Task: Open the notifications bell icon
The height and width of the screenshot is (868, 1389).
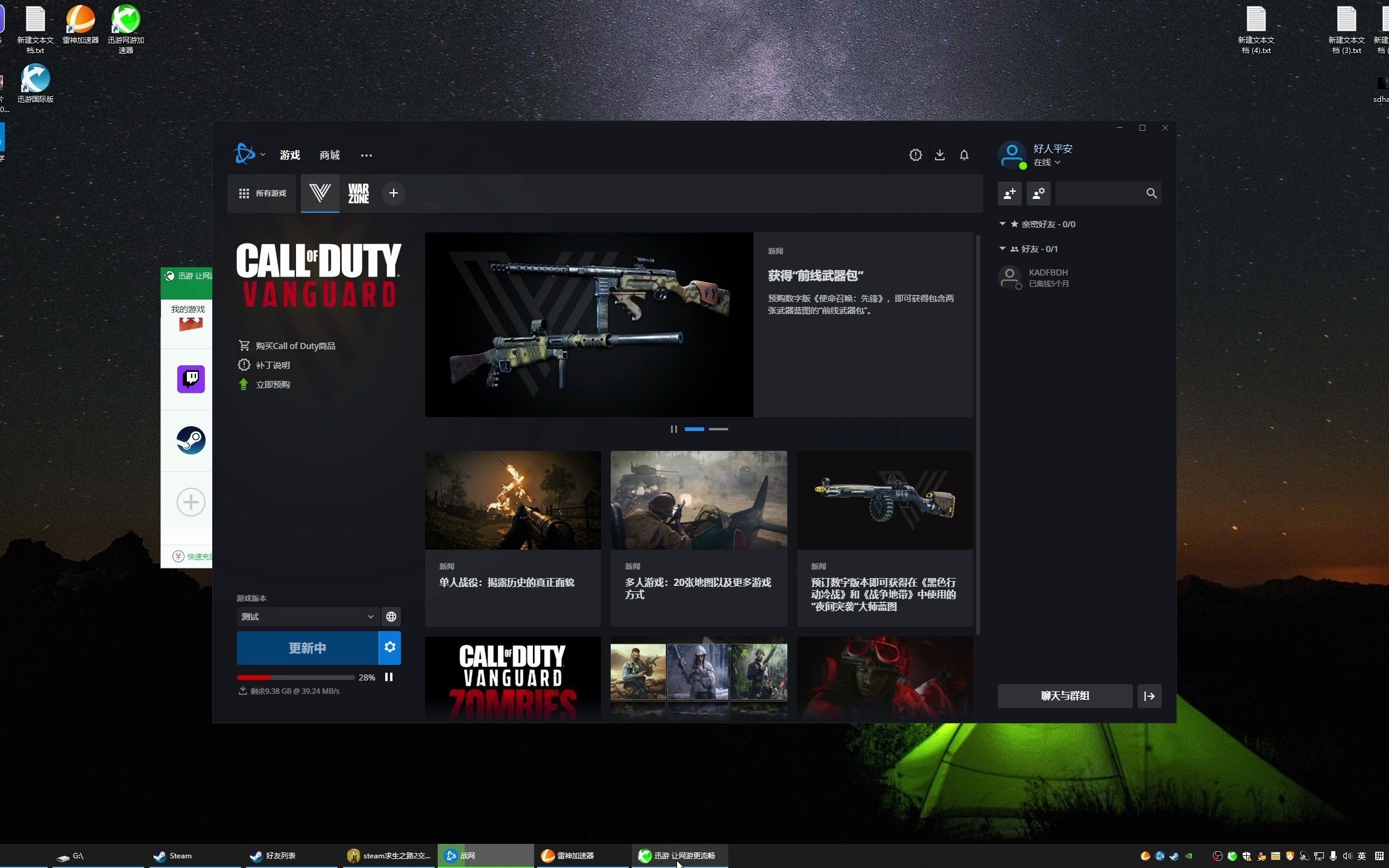Action: [x=963, y=156]
